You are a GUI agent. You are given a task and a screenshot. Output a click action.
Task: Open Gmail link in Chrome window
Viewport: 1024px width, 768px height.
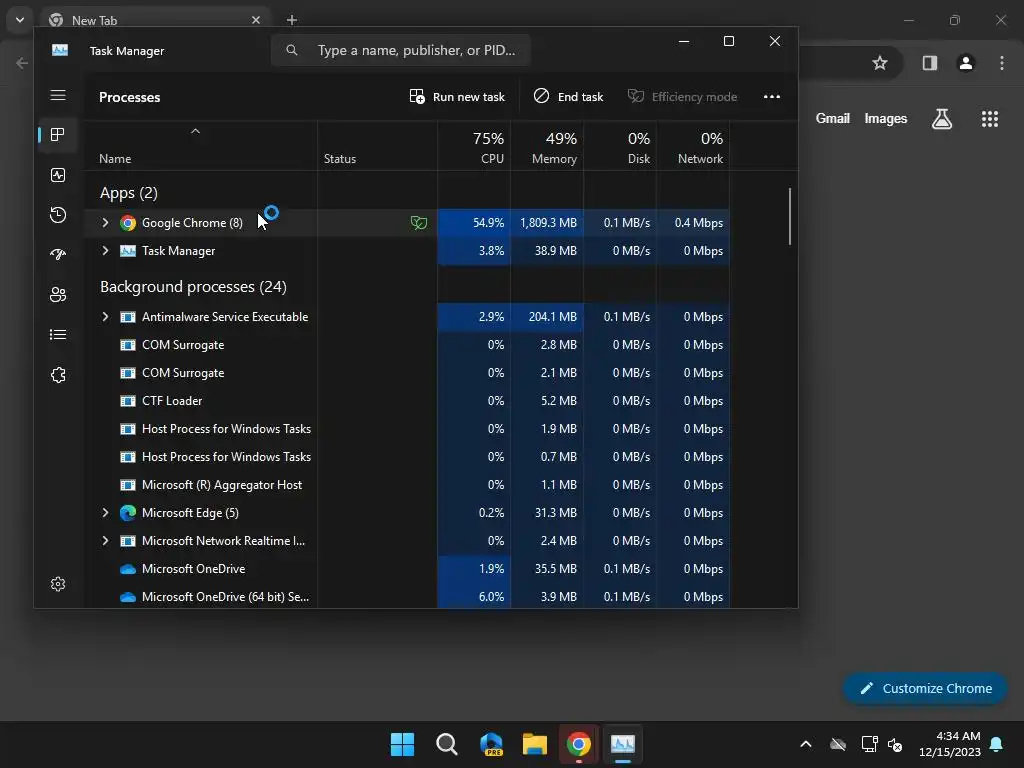coord(833,118)
